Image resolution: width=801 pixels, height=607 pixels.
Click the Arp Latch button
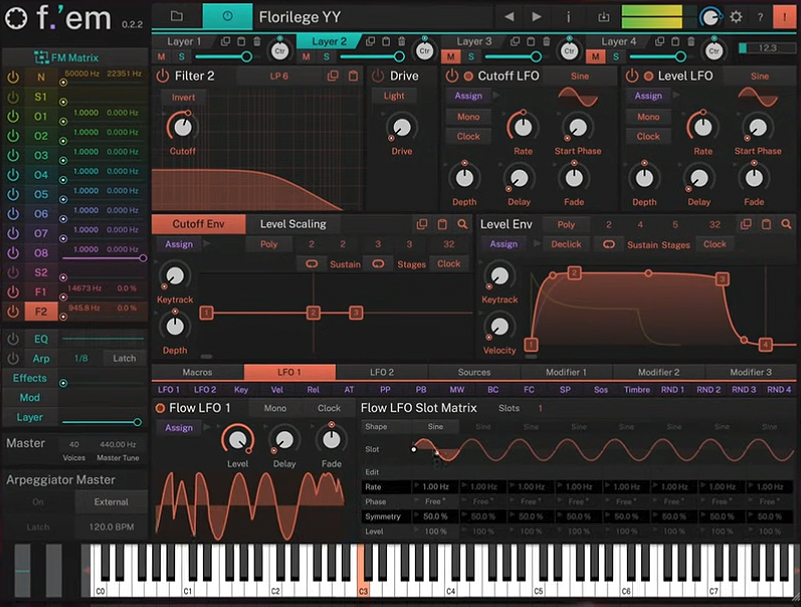[x=125, y=358]
